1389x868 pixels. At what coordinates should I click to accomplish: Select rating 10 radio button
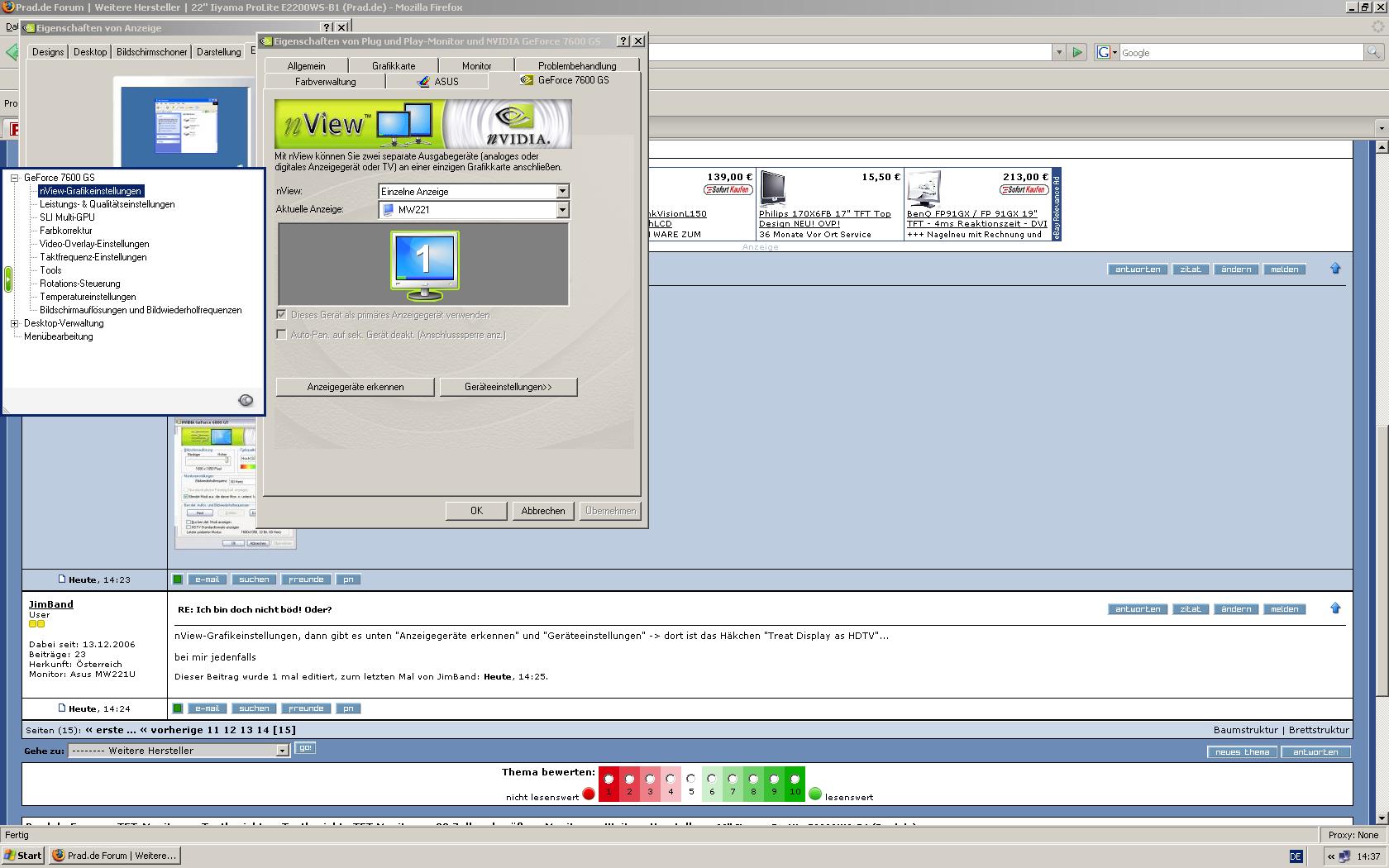pyautogui.click(x=795, y=779)
